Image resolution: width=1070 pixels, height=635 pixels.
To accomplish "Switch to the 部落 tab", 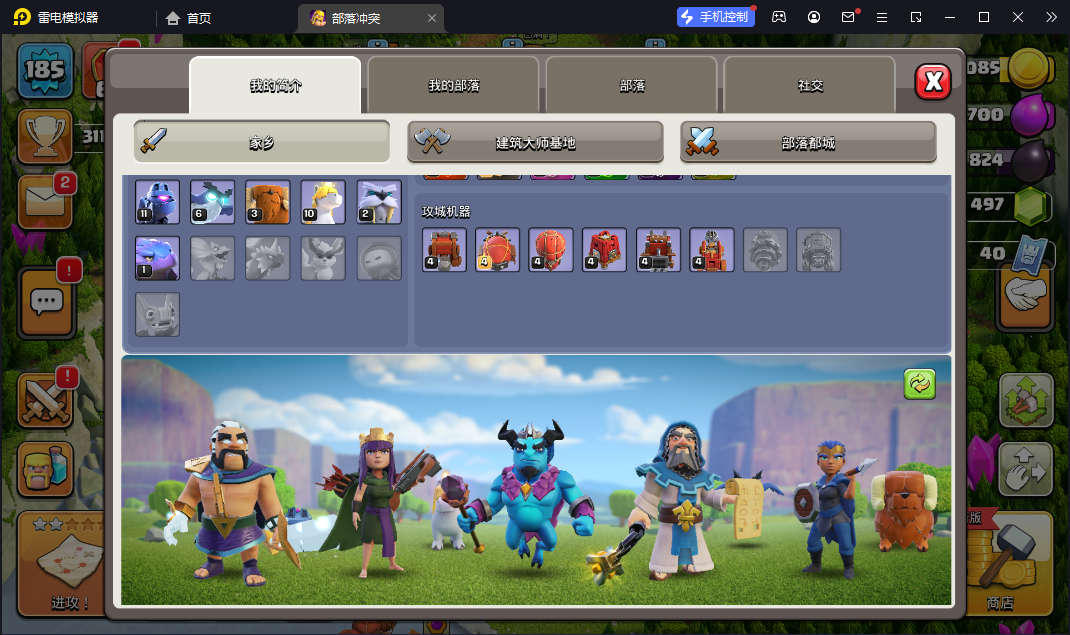I will pyautogui.click(x=632, y=85).
